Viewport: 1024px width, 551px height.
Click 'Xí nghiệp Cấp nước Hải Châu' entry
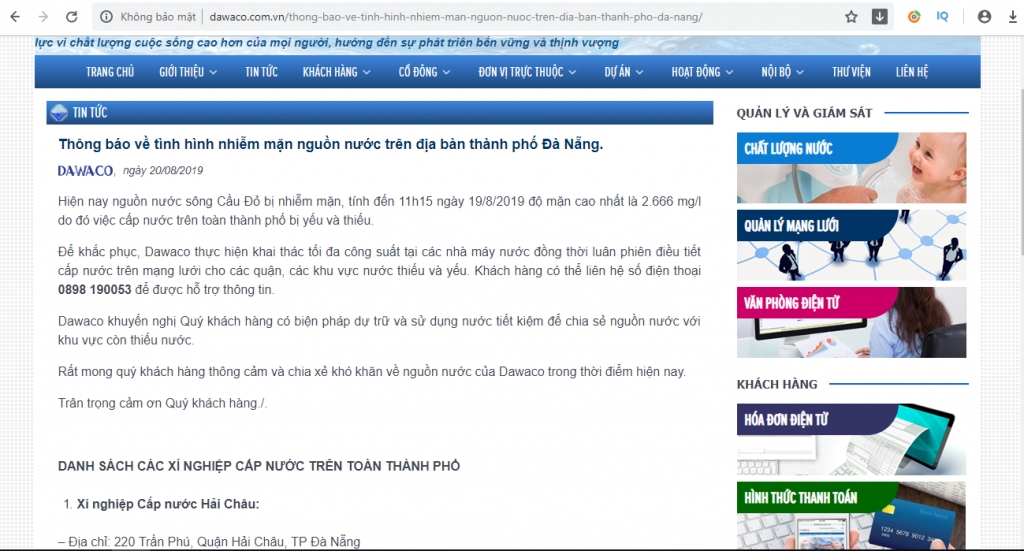[168, 504]
